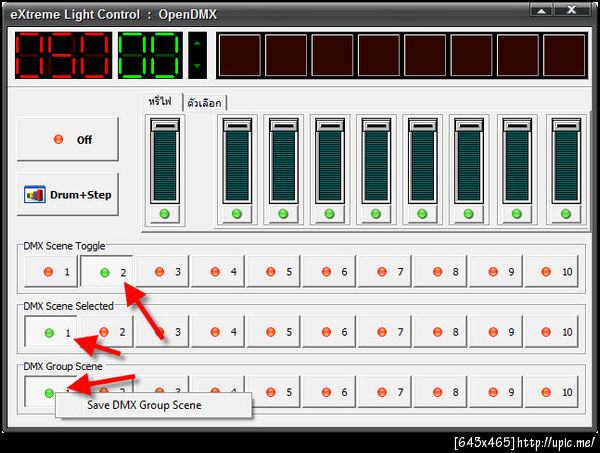Select DMX Scene Selected button 10
Viewport: 600px width, 453px height.
(x=551, y=332)
